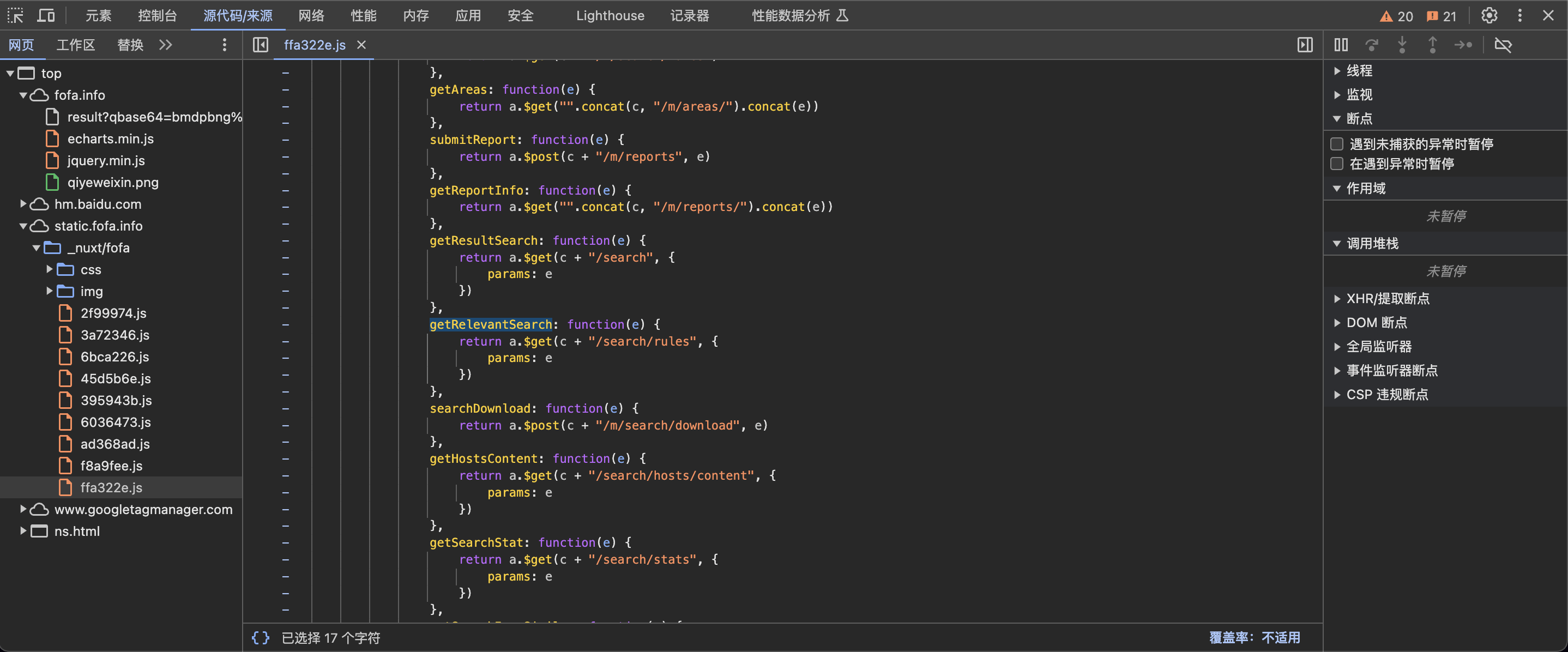
Task: Open the customize DevTools three-dot menu
Action: (x=1519, y=16)
